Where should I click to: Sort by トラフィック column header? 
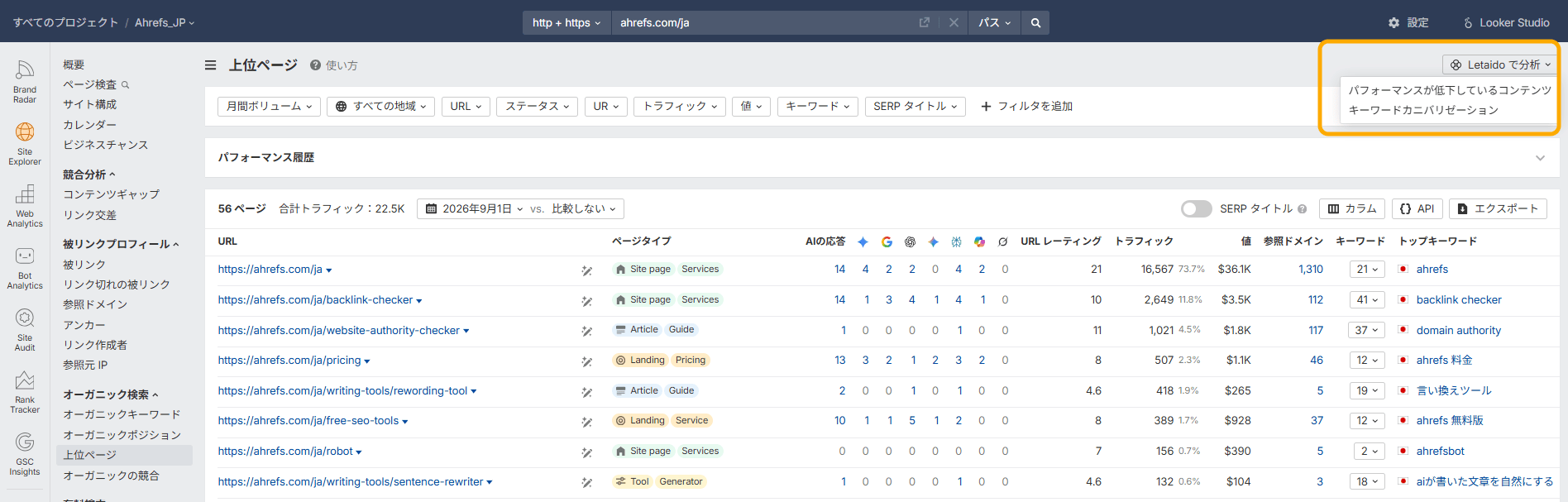[1144, 241]
